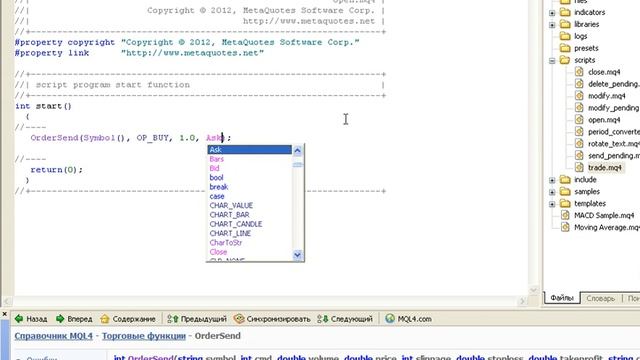The height and width of the screenshot is (360, 640).
Task: Click the int start() code line
Action: [x=43, y=106]
